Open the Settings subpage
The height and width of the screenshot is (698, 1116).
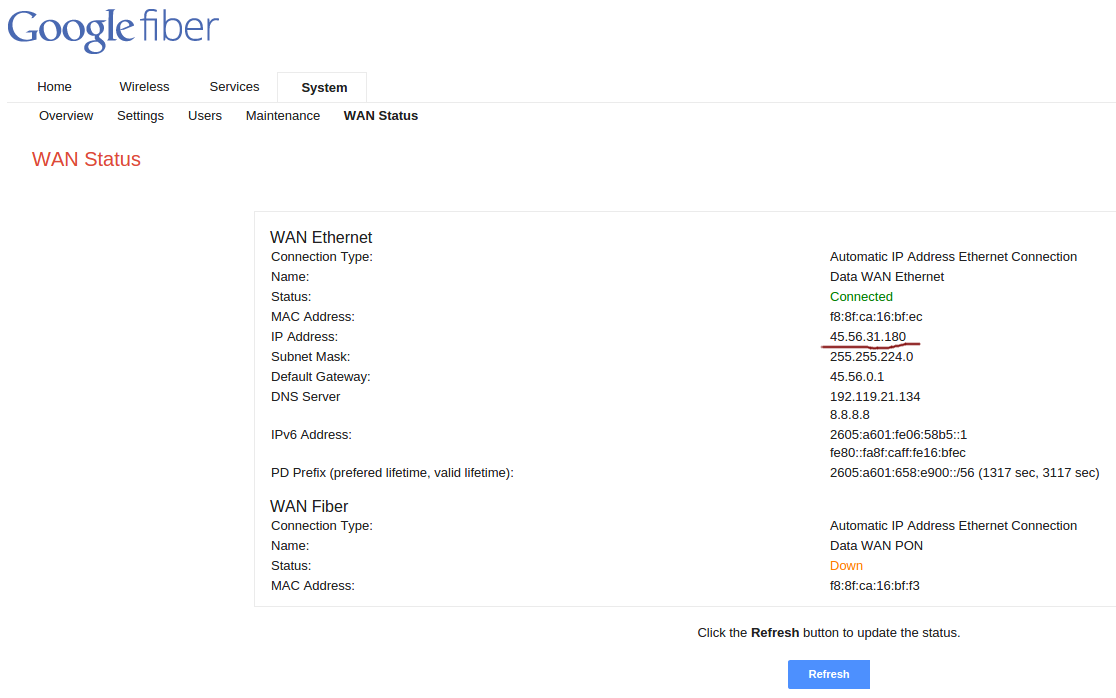click(x=140, y=116)
